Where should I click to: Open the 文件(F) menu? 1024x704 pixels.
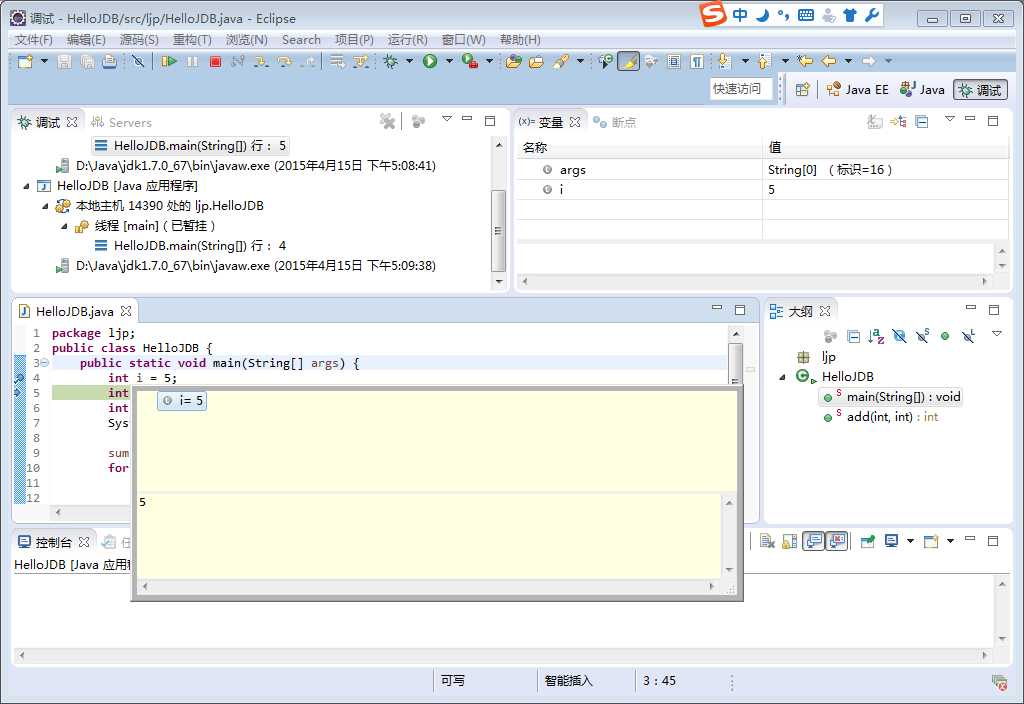coord(33,40)
